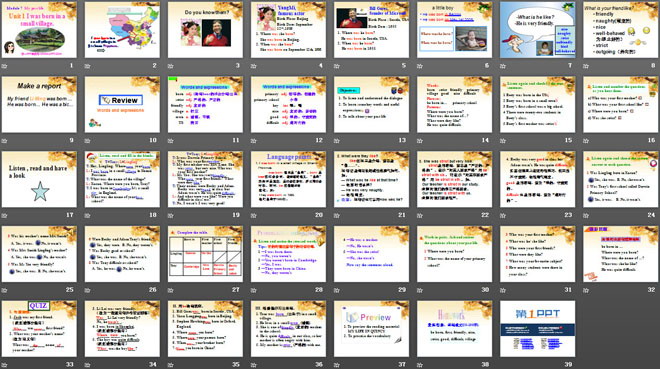Select the Complete the table slide 27
The image size is (660, 369).
pyautogui.click(x=205, y=254)
